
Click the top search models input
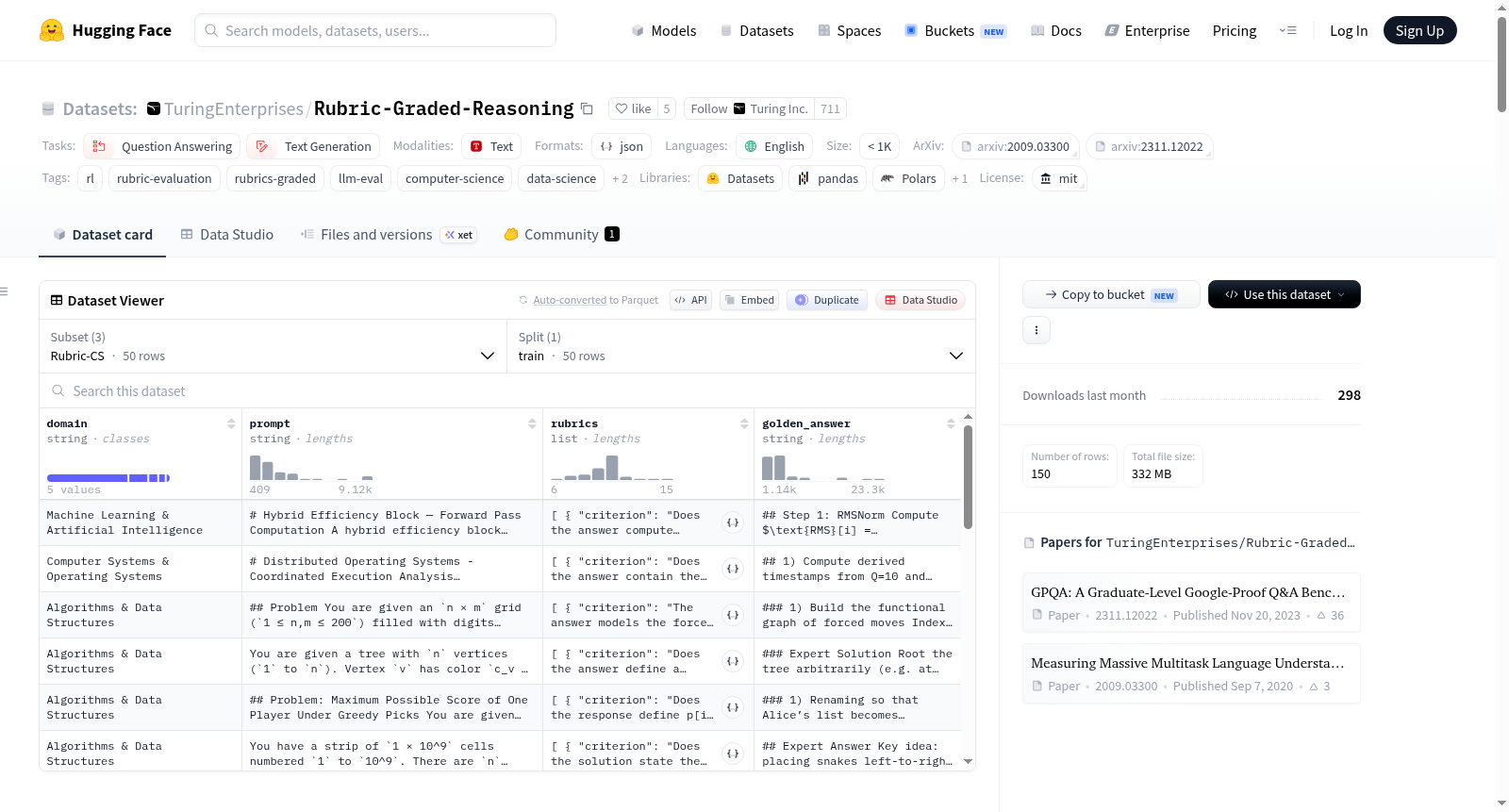tap(375, 30)
